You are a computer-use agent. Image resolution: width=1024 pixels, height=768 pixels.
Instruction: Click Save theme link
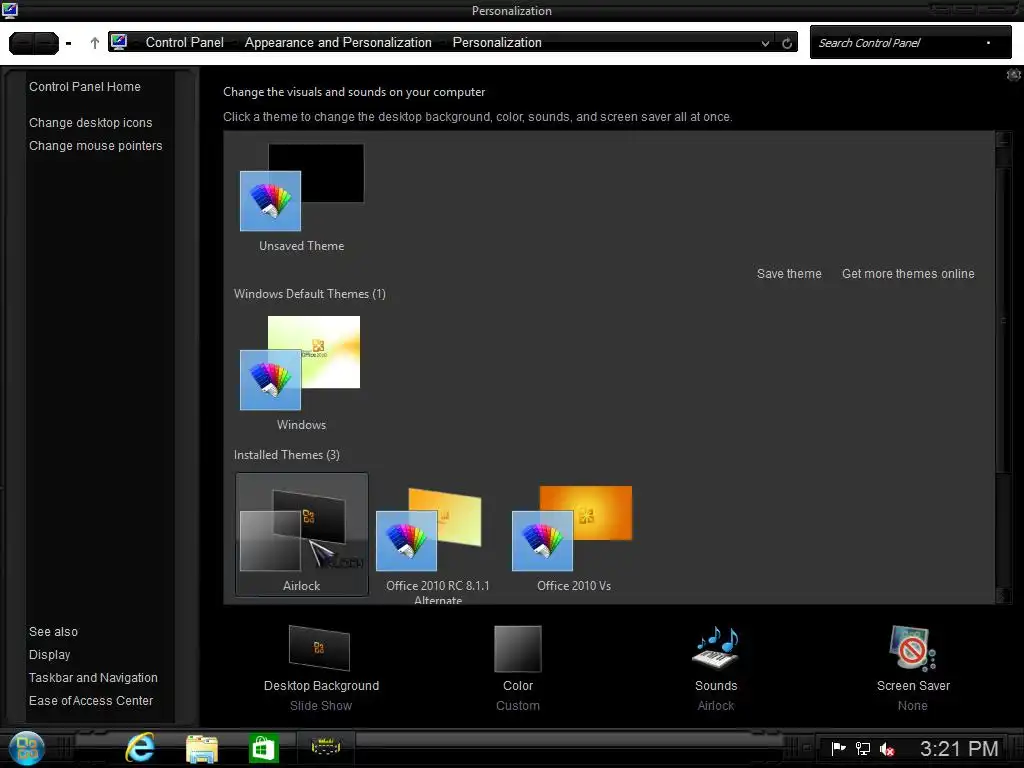tap(789, 274)
